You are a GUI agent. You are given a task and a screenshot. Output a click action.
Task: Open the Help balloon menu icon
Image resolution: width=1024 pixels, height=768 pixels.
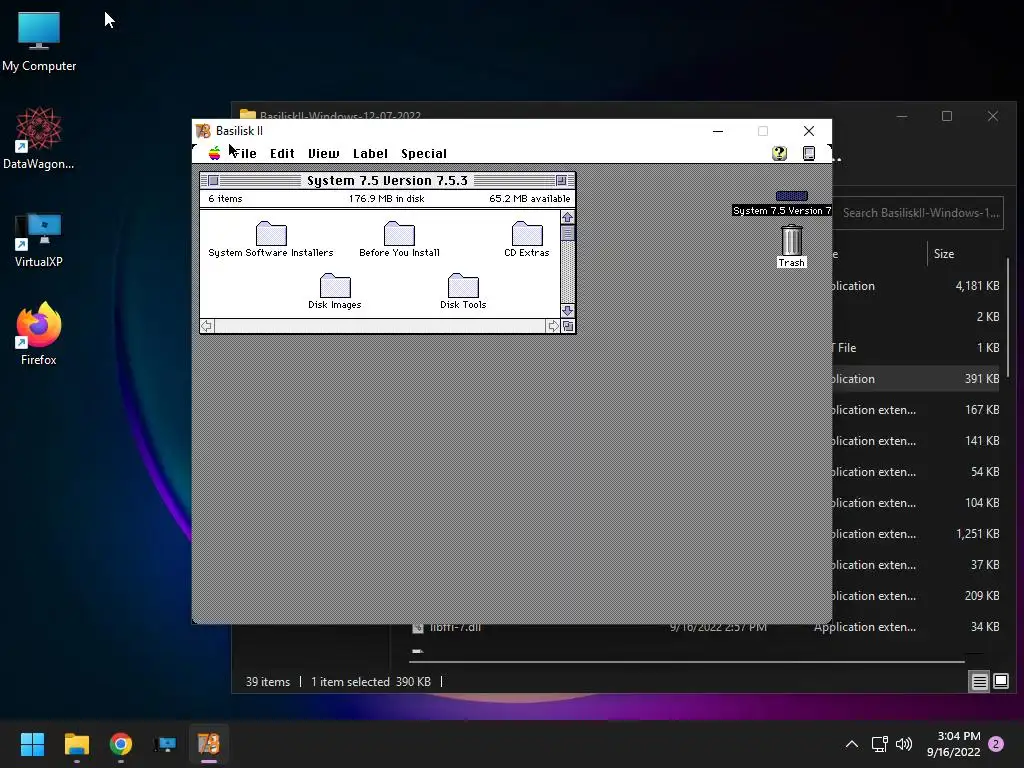(779, 153)
